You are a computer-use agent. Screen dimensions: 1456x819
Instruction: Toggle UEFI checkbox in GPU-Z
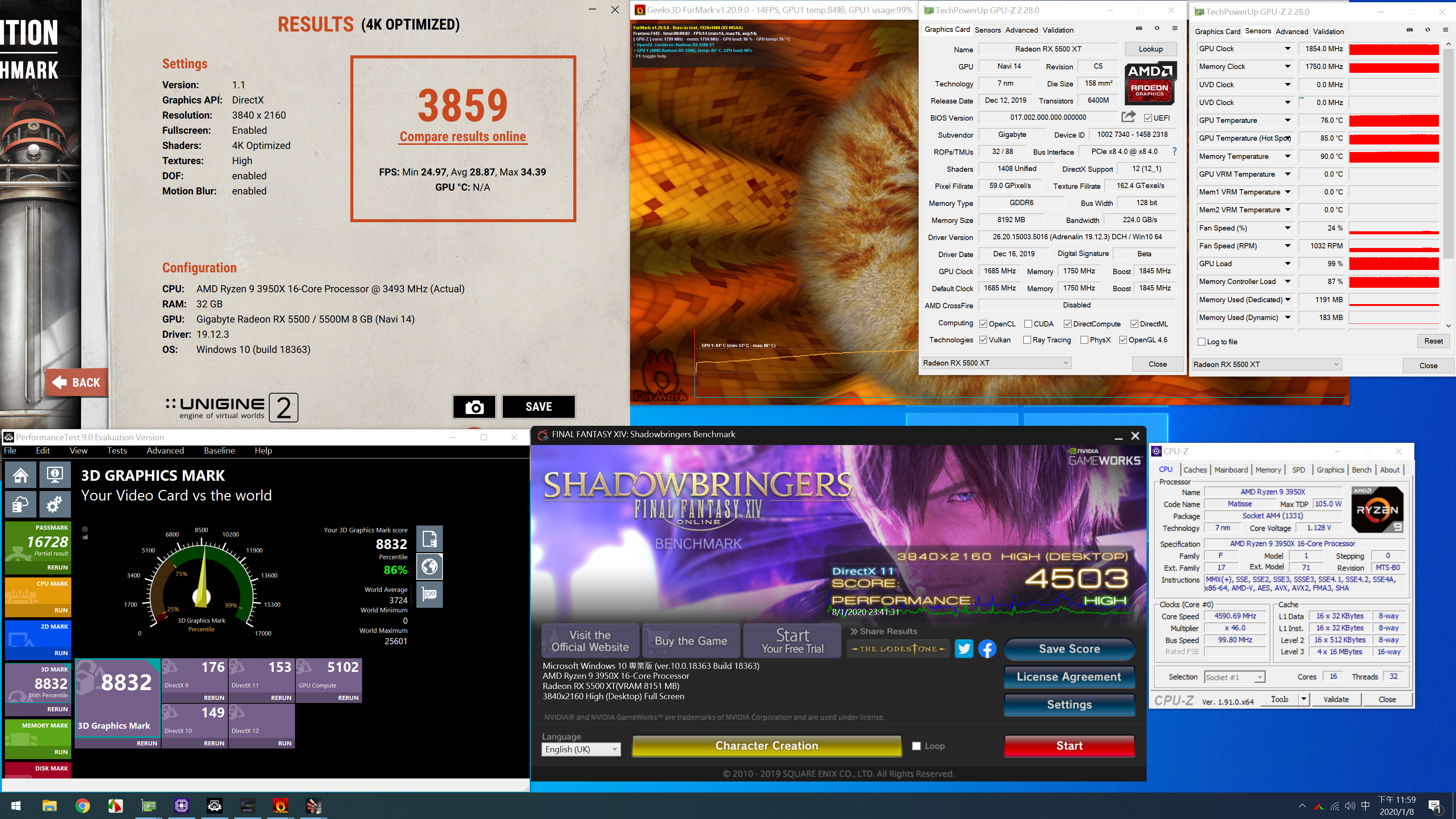1148,118
